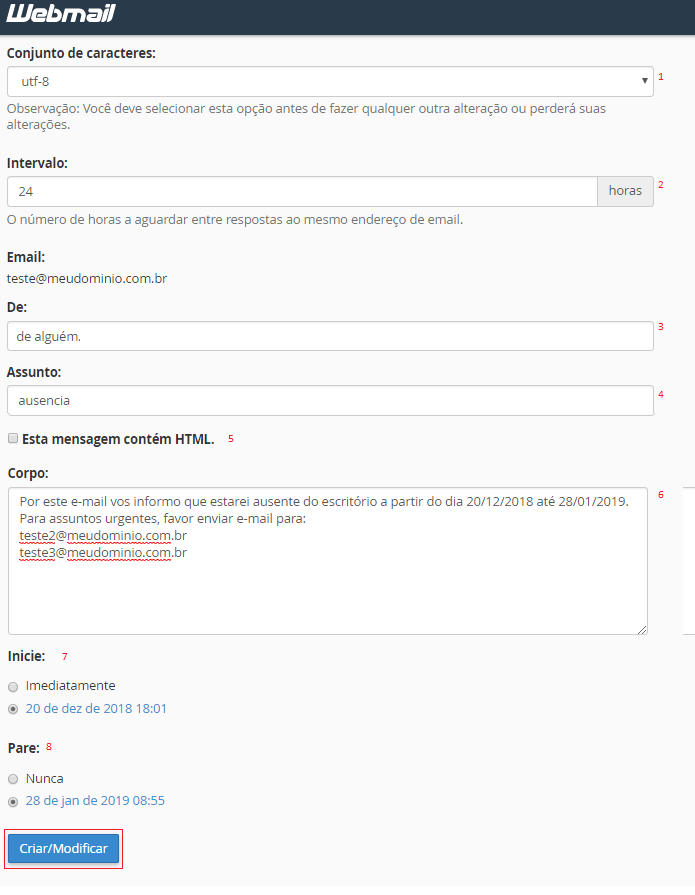Select the Nunca stop radio button
Screen dimensions: 695x895
point(13,779)
